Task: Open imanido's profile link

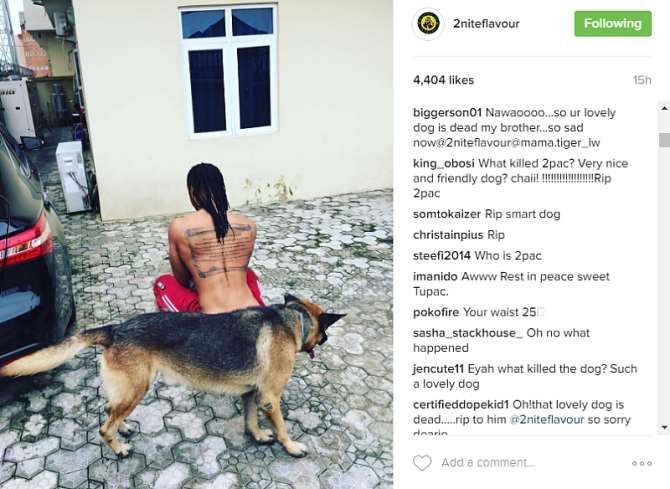Action: 435,277
